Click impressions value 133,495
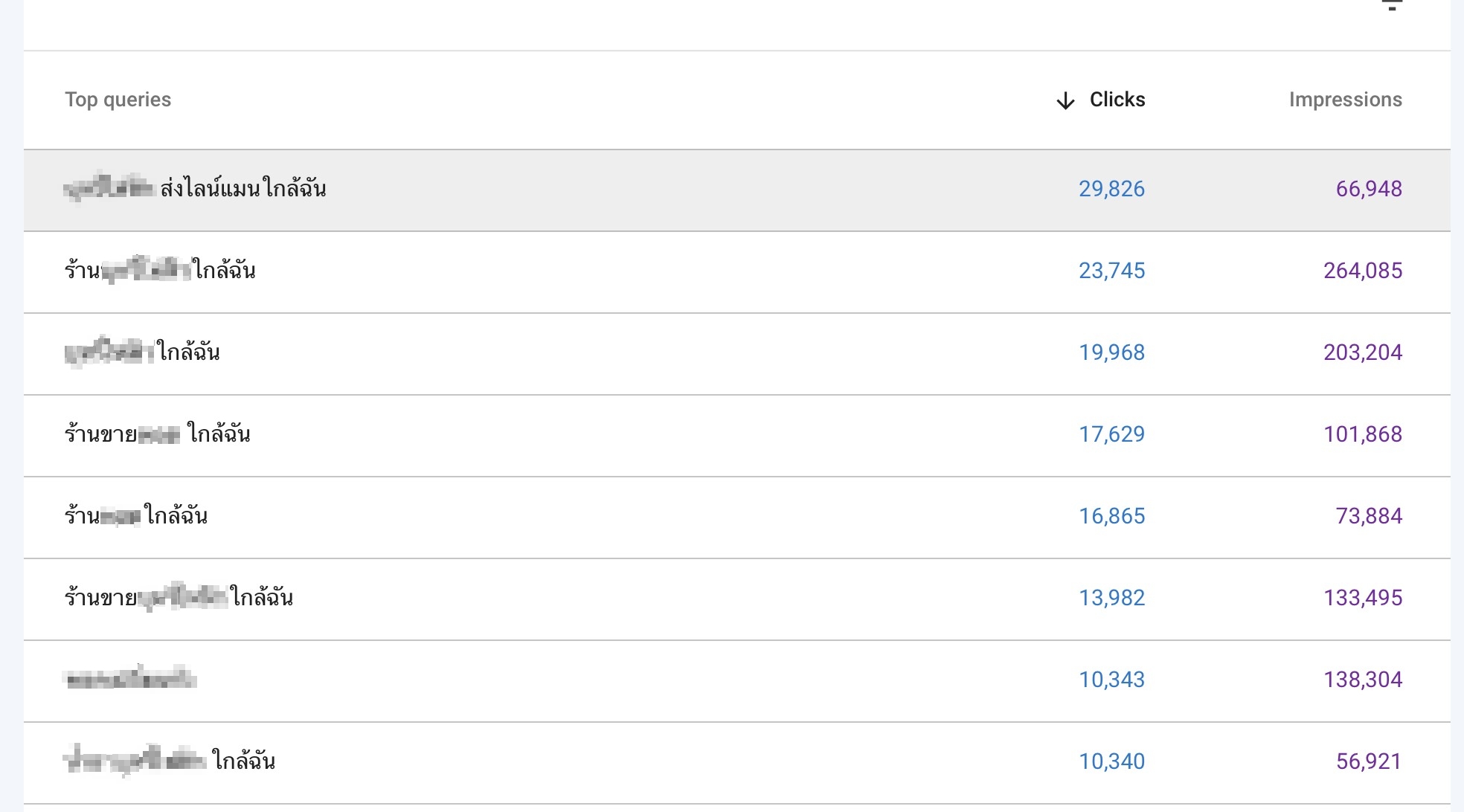The height and width of the screenshot is (812, 1464). pyautogui.click(x=1363, y=598)
